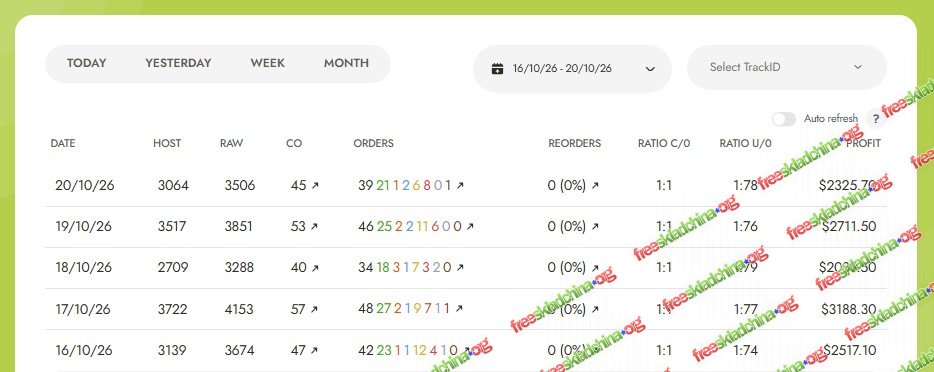Open orders arrow link for 18/10/26 row

(x=459, y=268)
